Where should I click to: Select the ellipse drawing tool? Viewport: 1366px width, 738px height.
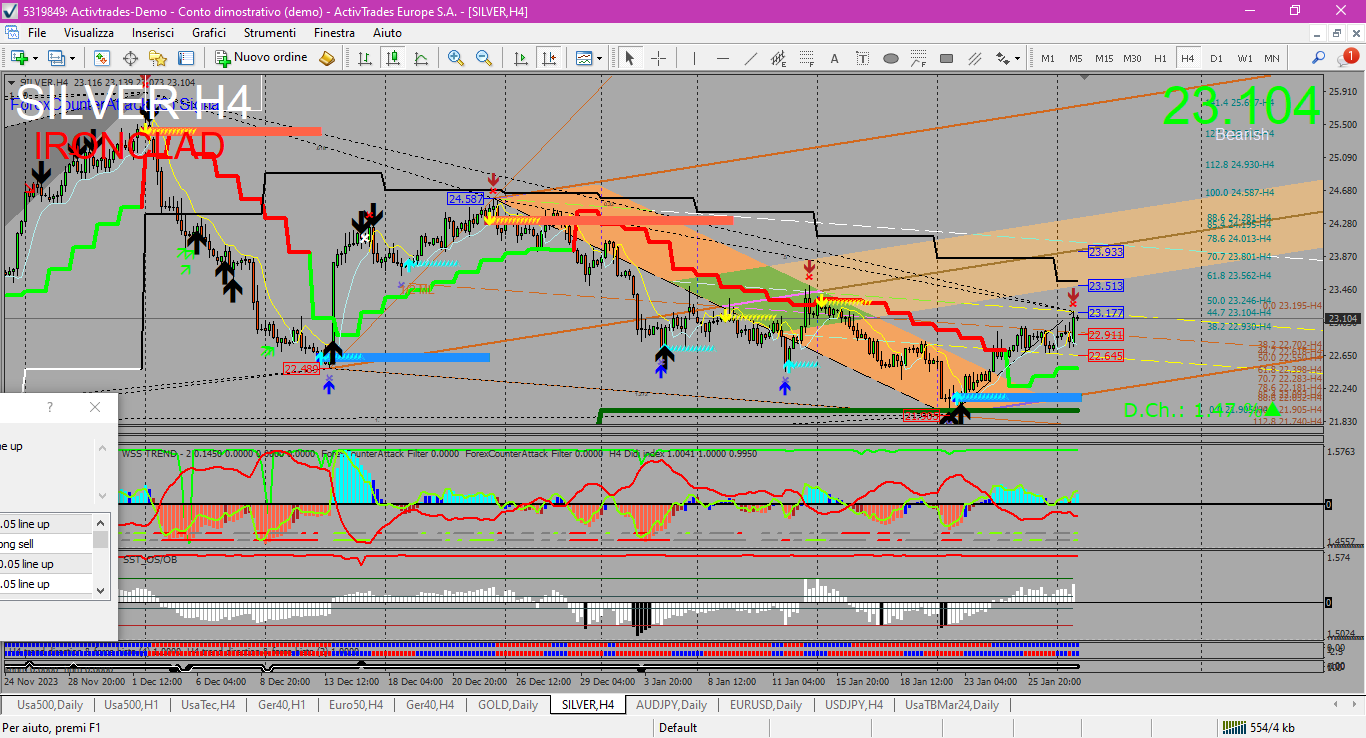click(x=890, y=58)
